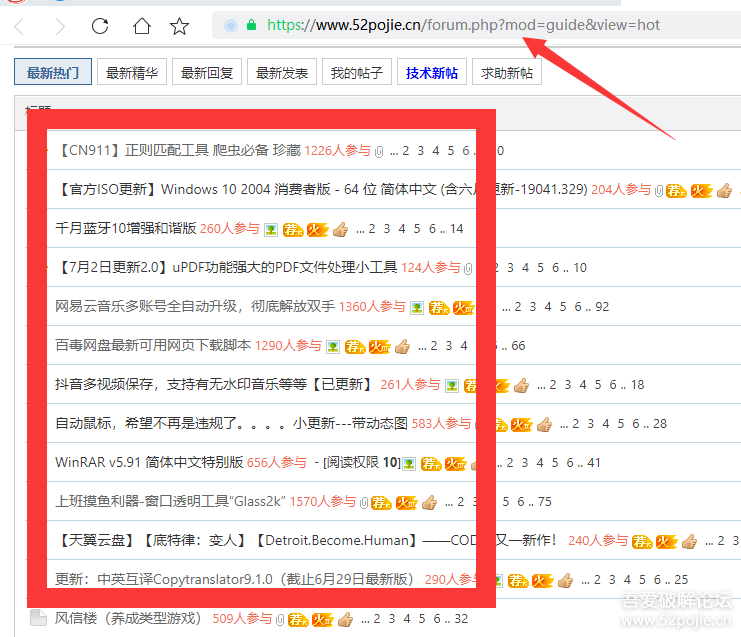
Task: Click the 1290人参与 count on 百毒网盘 thread
Action: click(x=288, y=345)
